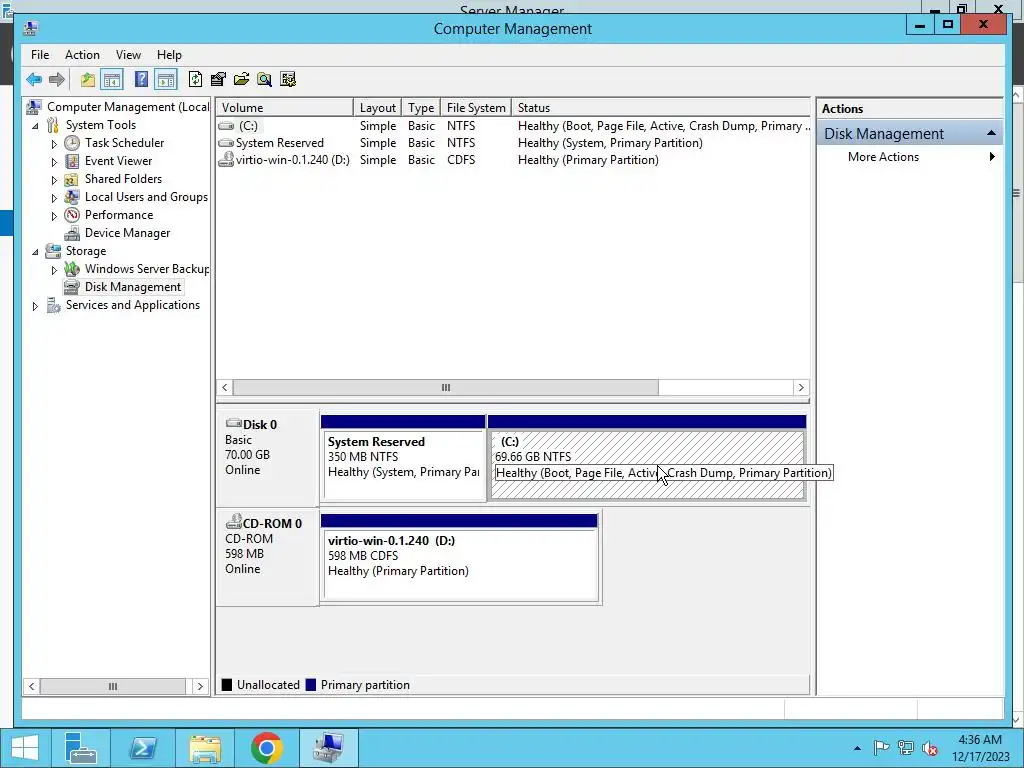The height and width of the screenshot is (768, 1024).
Task: Open the Help menu
Action: click(169, 55)
